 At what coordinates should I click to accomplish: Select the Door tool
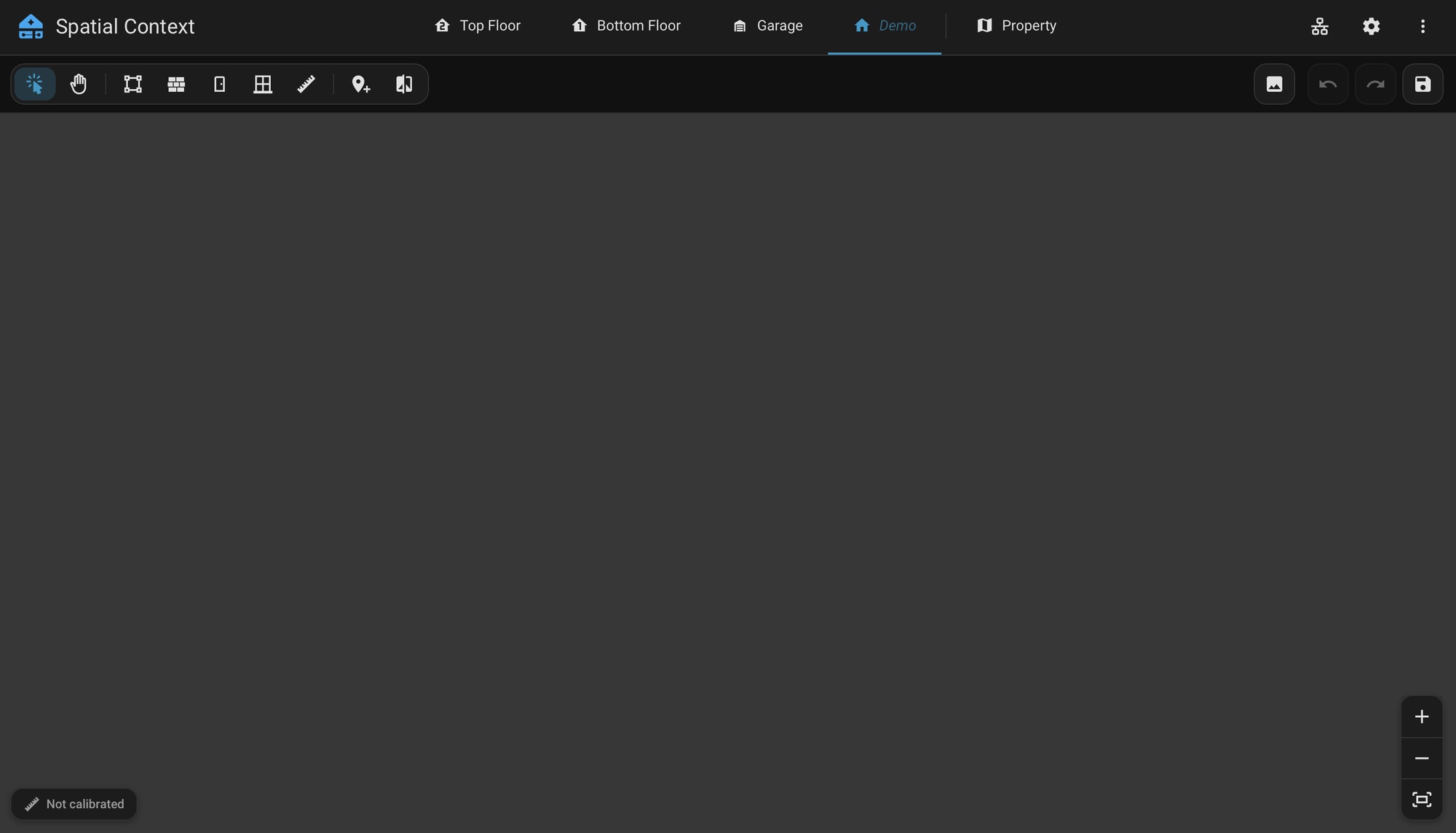click(219, 84)
